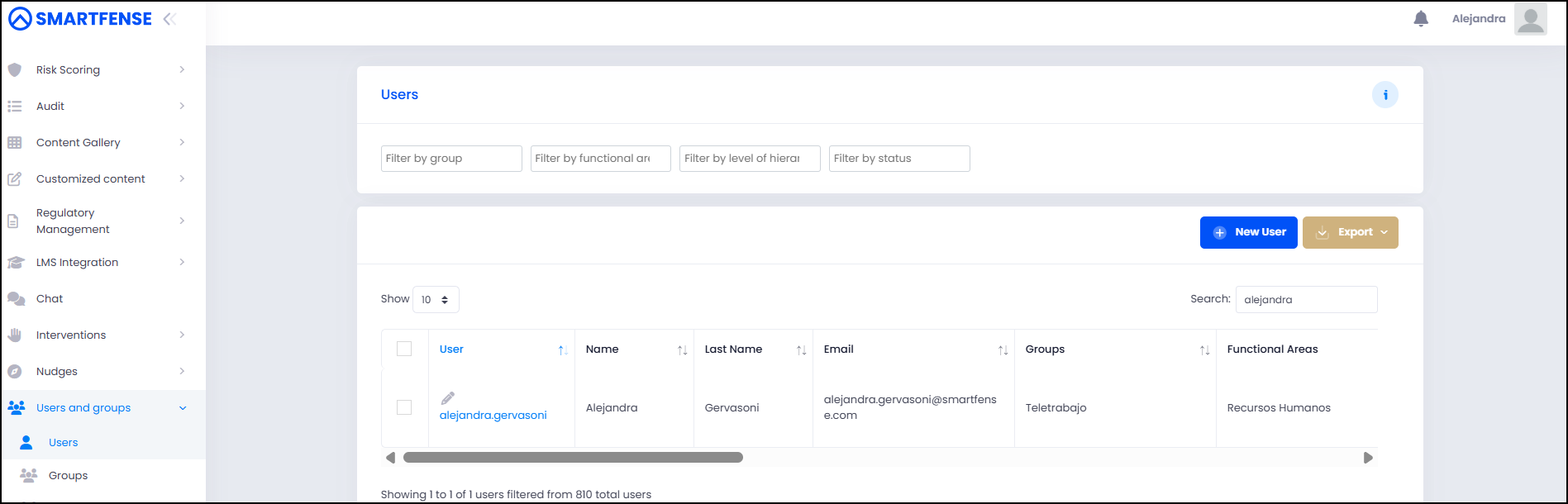Viewport: 1568px width, 504px height.
Task: Click the SMARTFENSE logo
Action: tap(80, 19)
